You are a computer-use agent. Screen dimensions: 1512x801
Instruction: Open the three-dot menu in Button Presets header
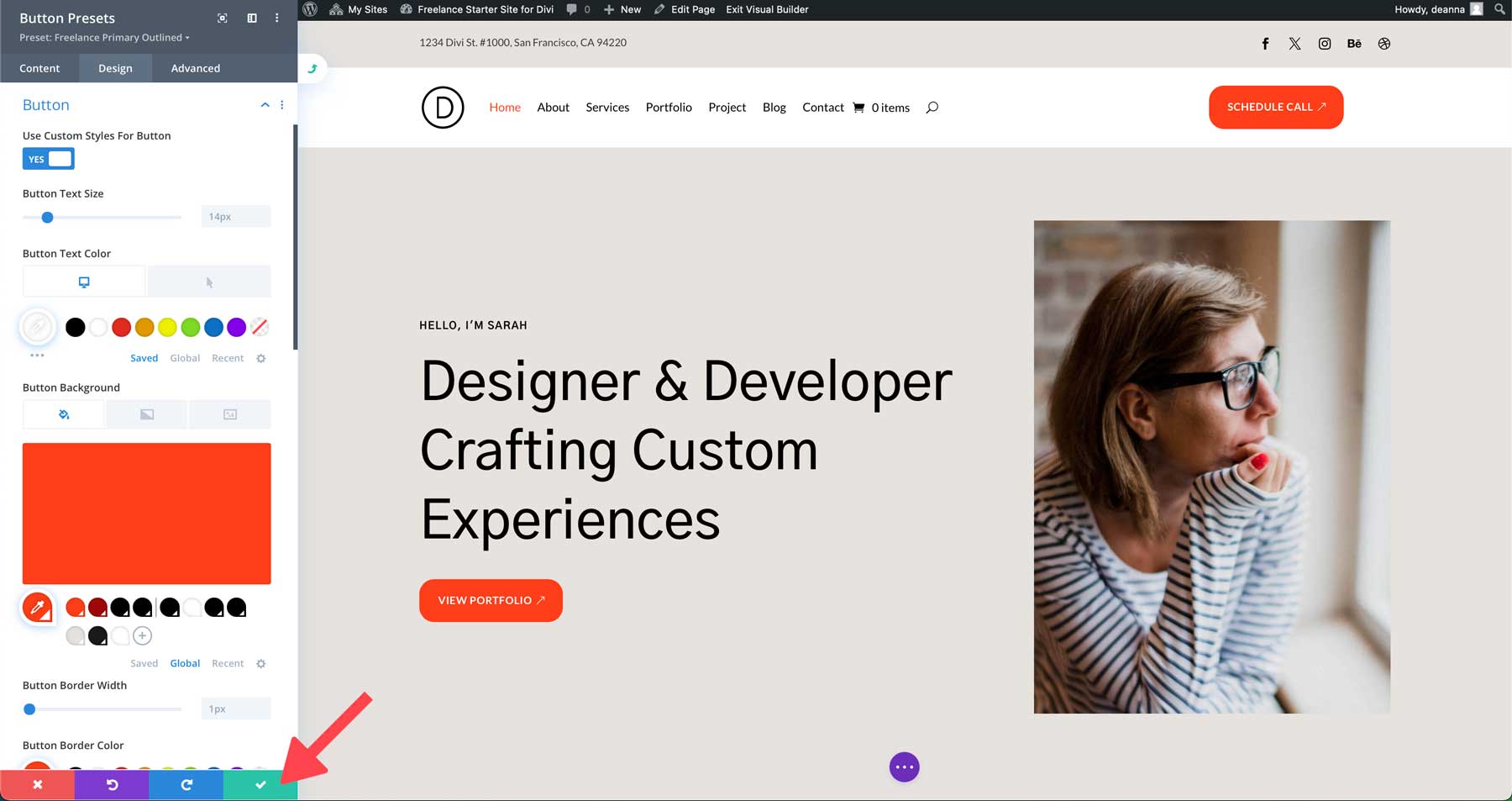point(277,17)
